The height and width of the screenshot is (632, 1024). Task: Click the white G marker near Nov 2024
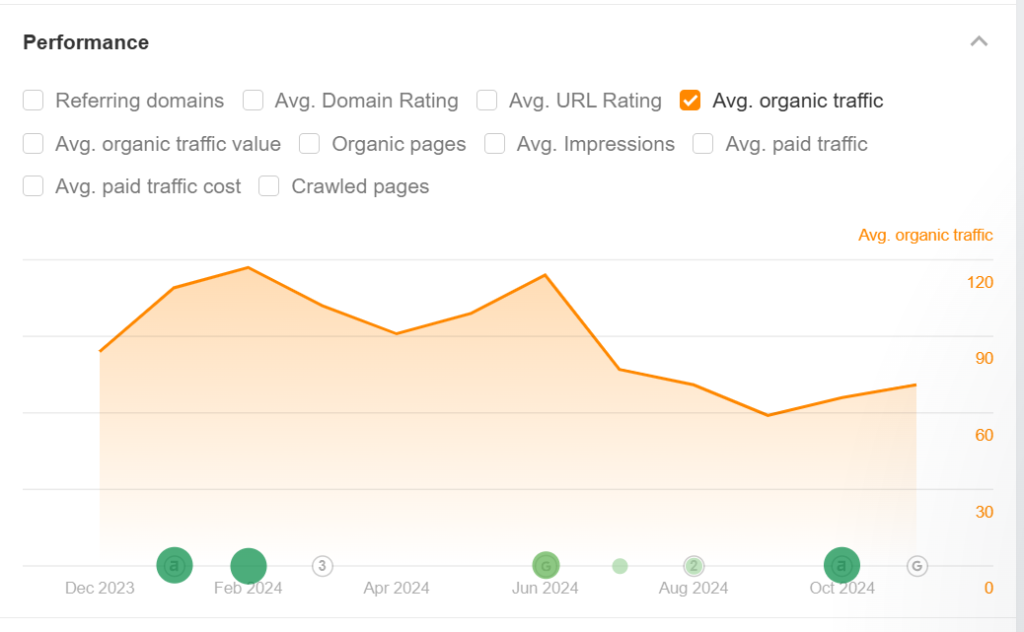click(x=916, y=566)
